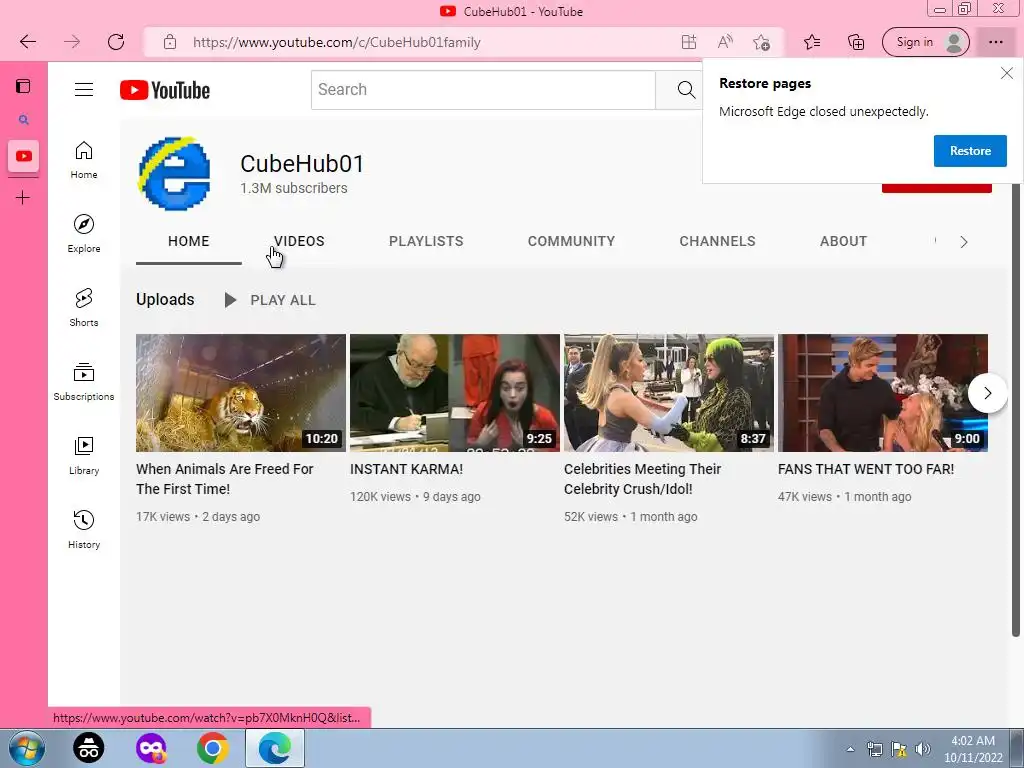Viewport: 1024px width, 768px height.
Task: Reload the page with the refresh icon
Action: point(116,42)
